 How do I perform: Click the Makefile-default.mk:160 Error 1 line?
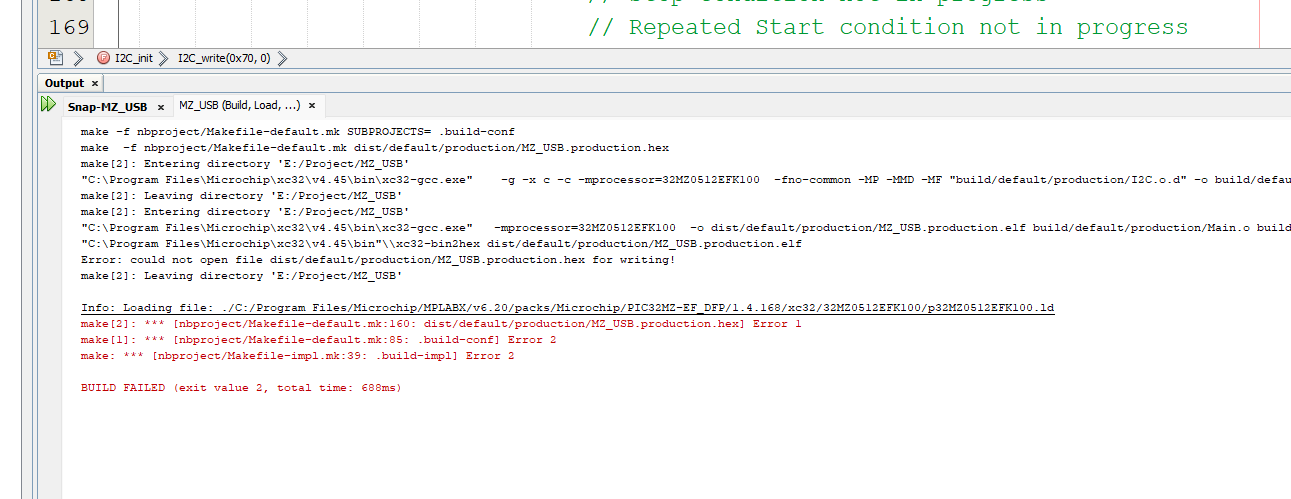click(x=441, y=324)
